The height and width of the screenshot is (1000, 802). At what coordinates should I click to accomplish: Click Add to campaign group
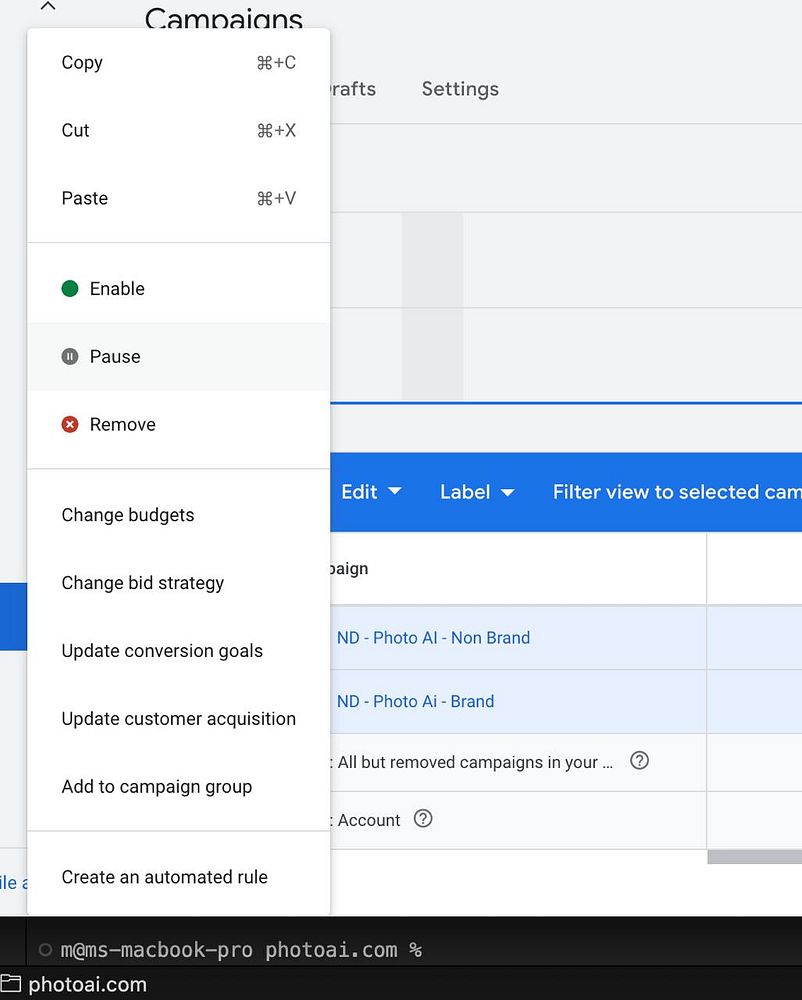157,788
